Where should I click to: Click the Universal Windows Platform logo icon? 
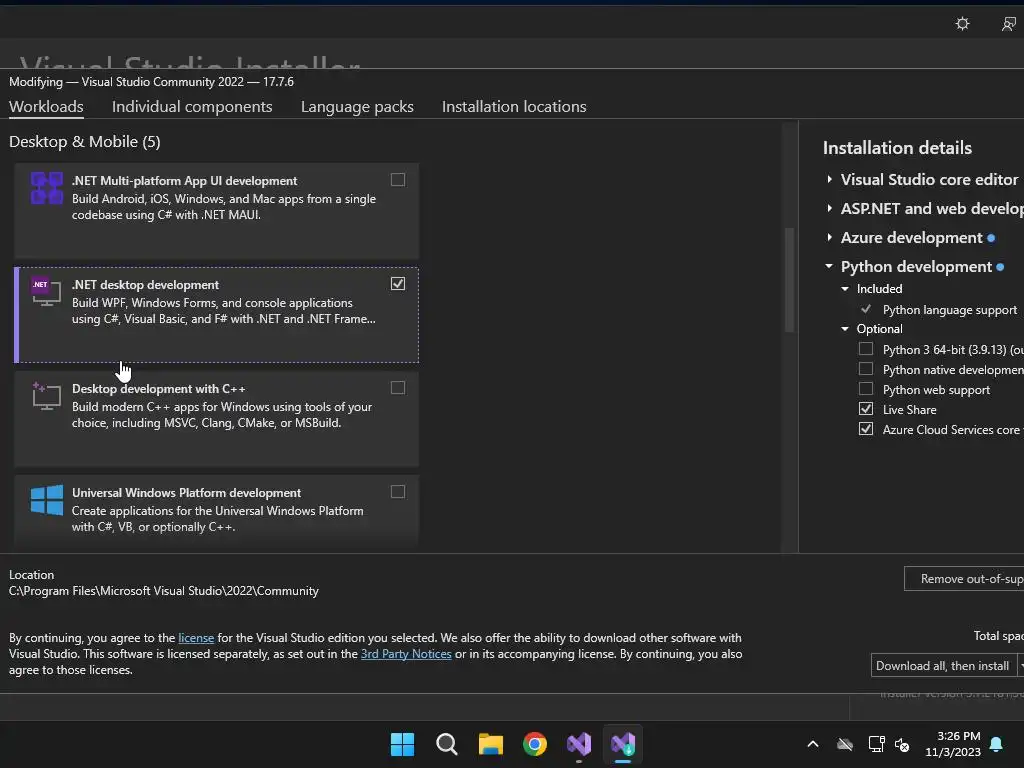(x=47, y=500)
